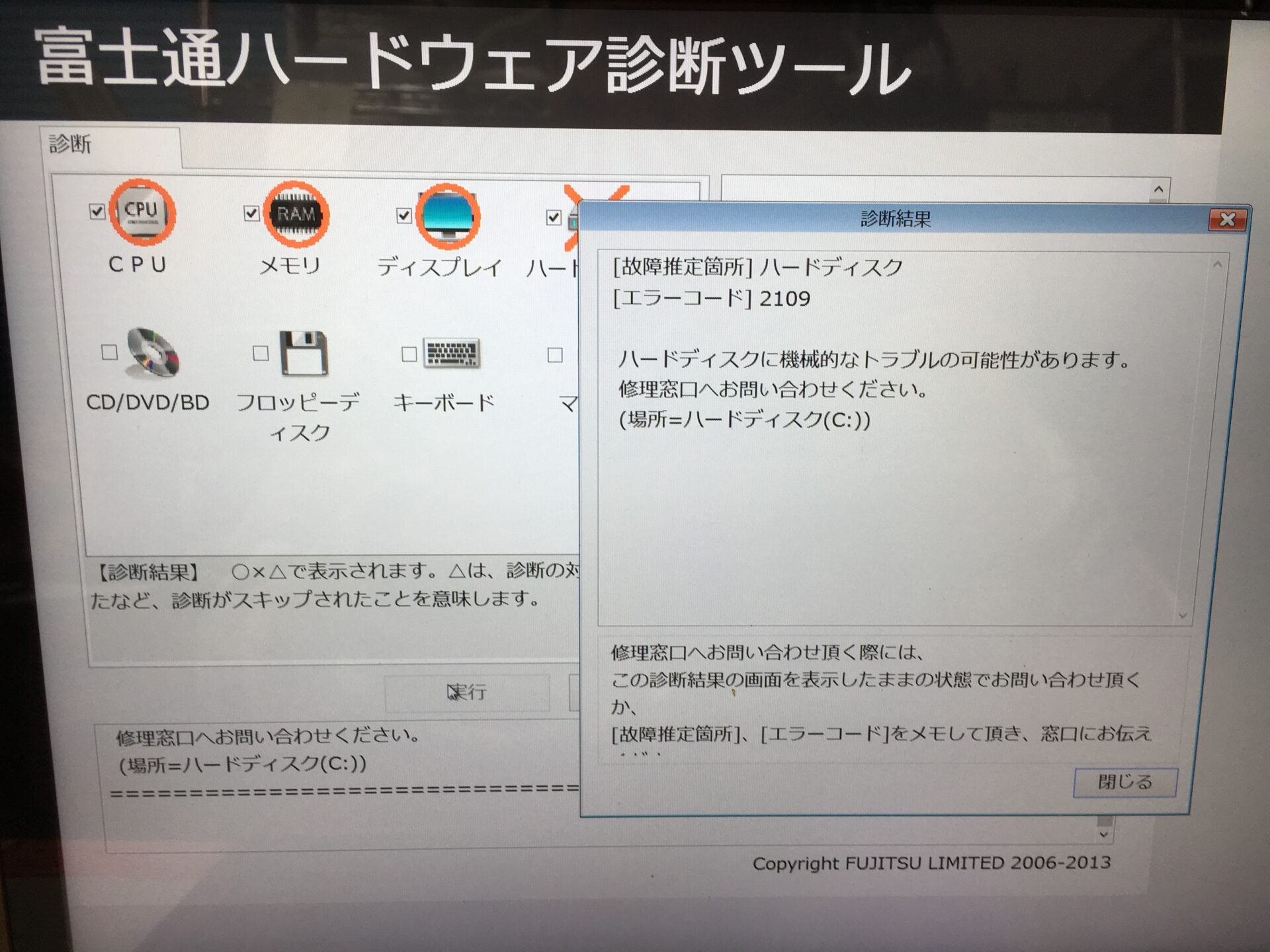Click the メモリ label
Screen dimensions: 1270x952
pyautogui.click(x=290, y=266)
